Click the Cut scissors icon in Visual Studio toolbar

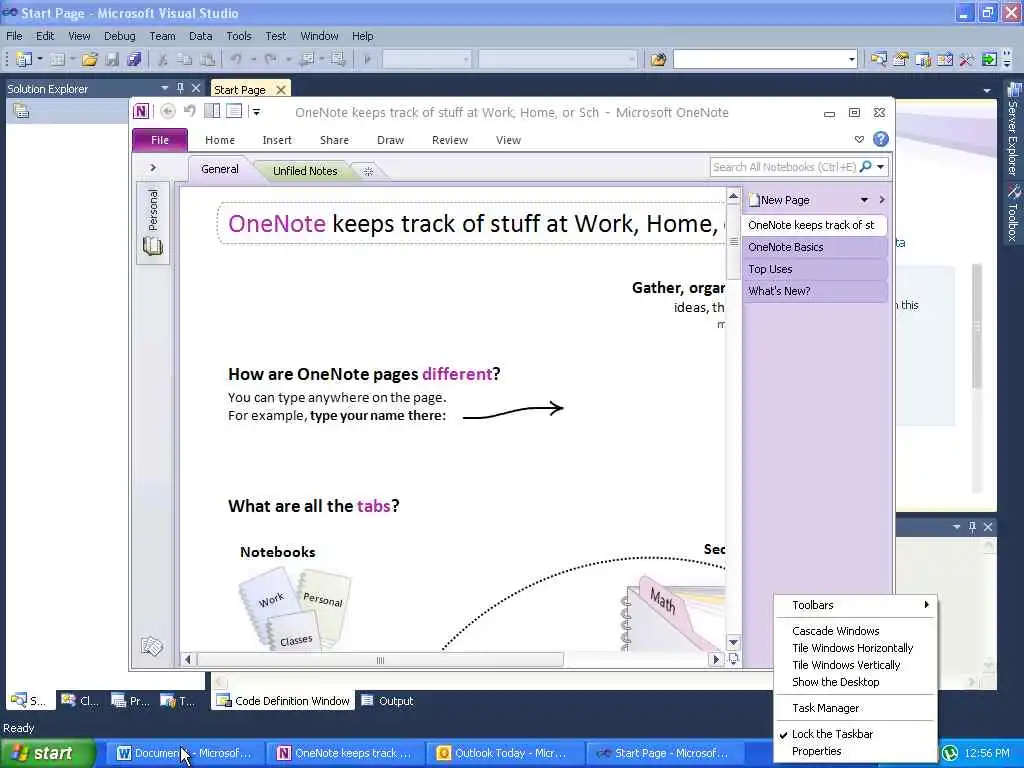point(163,59)
